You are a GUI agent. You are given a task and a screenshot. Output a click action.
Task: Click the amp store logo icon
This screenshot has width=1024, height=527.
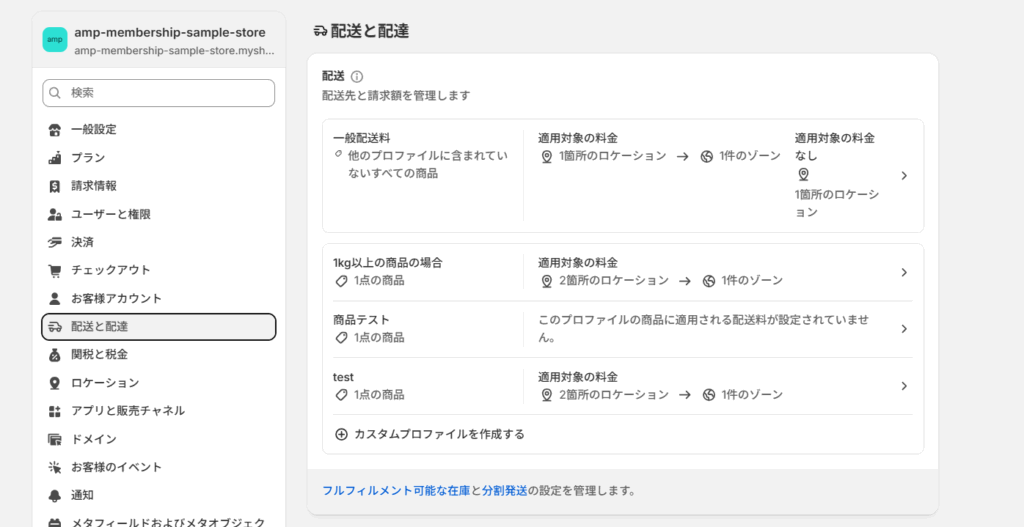coord(55,39)
